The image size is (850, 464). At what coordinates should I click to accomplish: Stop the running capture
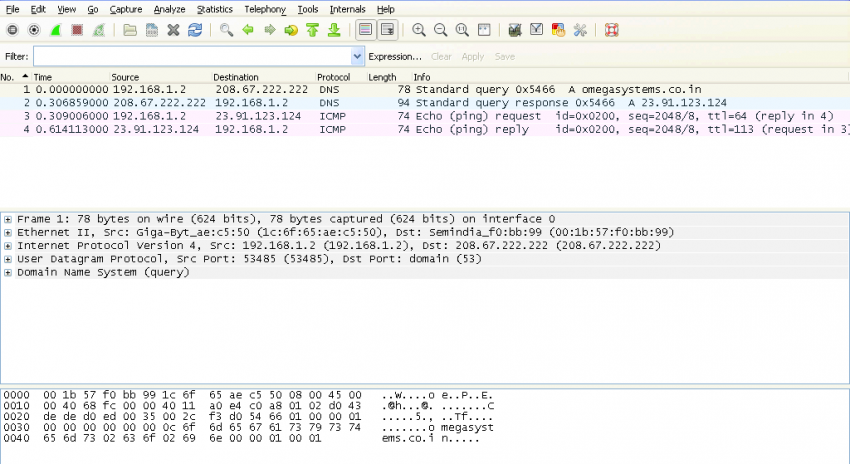76,30
